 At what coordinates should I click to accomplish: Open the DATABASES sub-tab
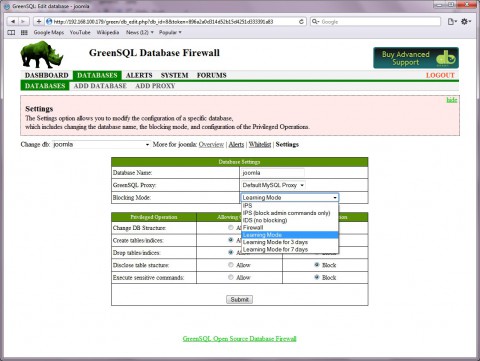45,86
